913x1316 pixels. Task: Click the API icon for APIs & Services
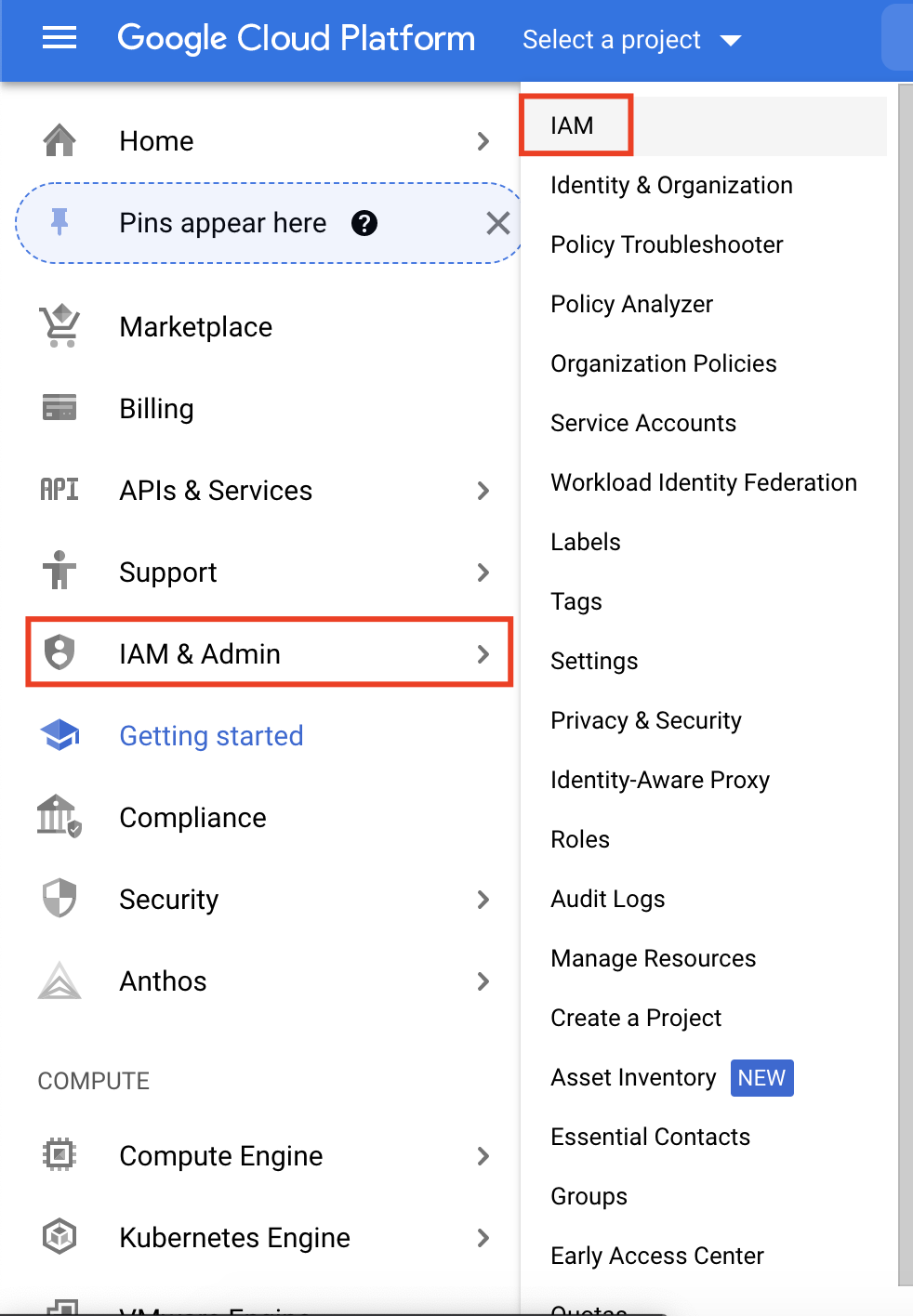click(60, 489)
